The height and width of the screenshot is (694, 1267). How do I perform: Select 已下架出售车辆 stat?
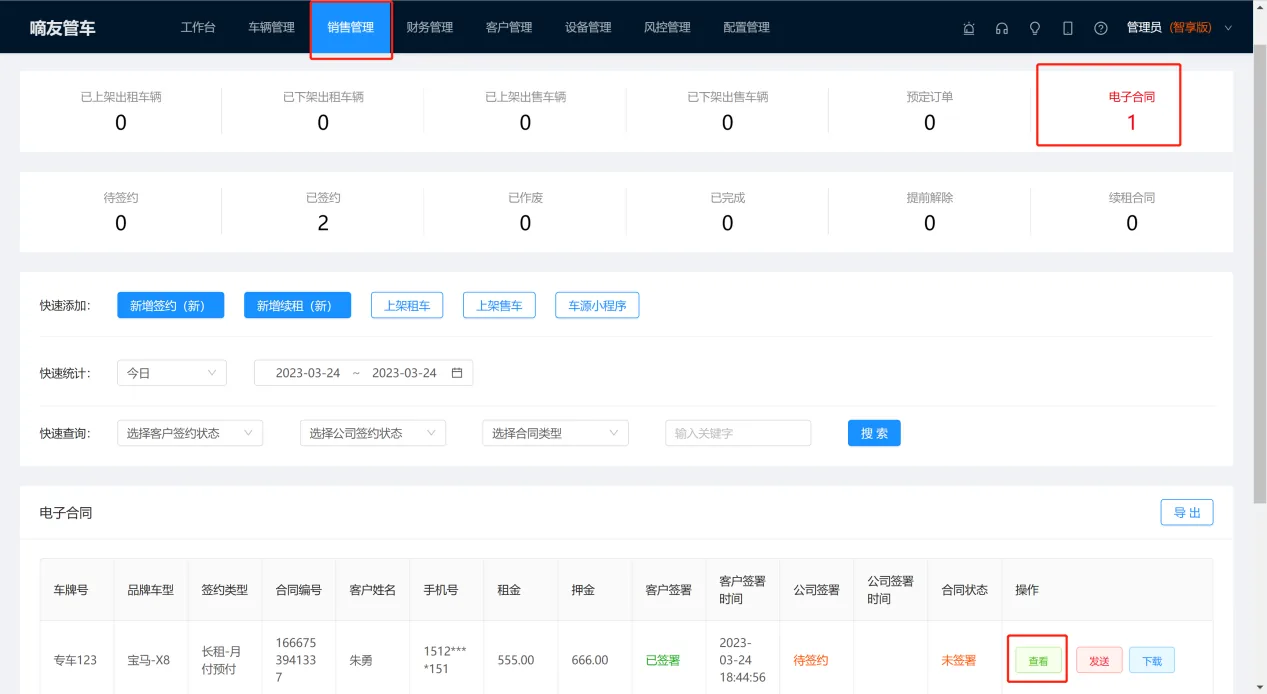coord(727,111)
